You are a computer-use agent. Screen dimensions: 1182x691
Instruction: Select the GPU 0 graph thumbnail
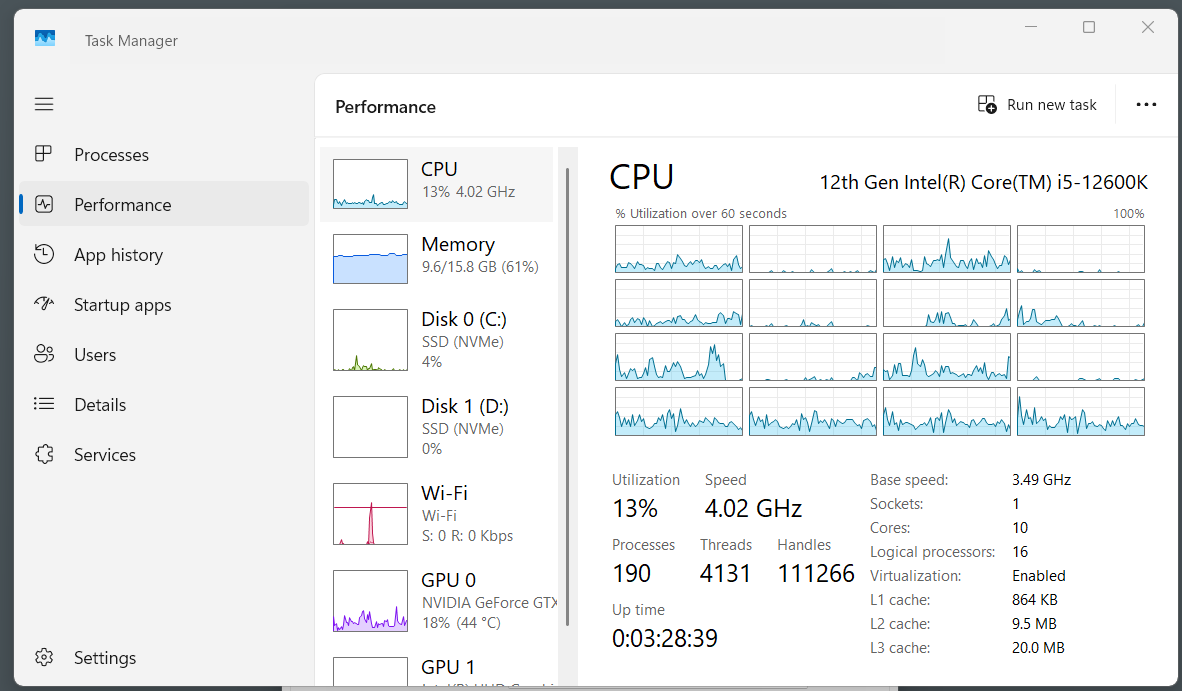(370, 601)
